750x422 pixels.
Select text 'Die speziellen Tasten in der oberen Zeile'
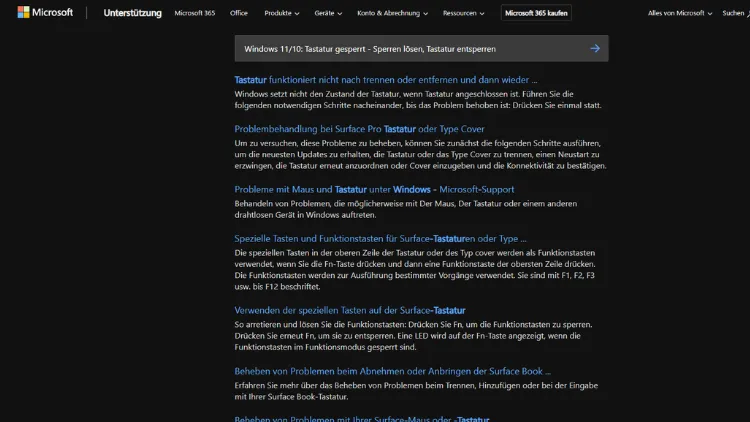[x=306, y=253]
